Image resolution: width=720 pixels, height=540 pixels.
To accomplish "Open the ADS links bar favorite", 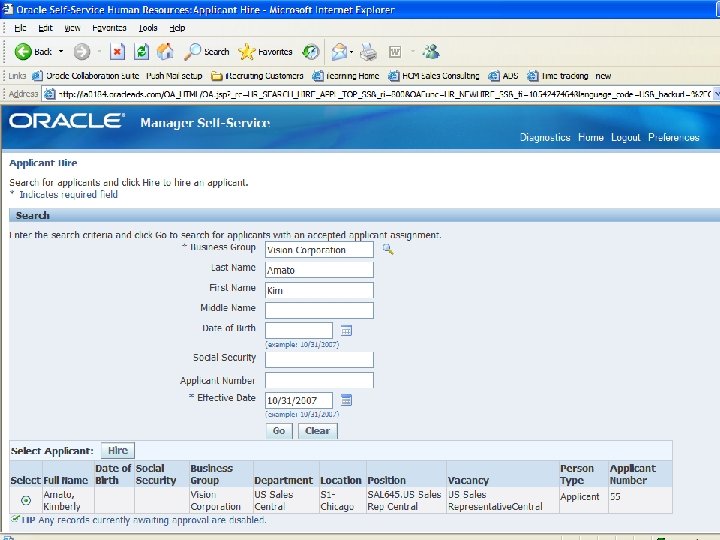I will [503, 76].
